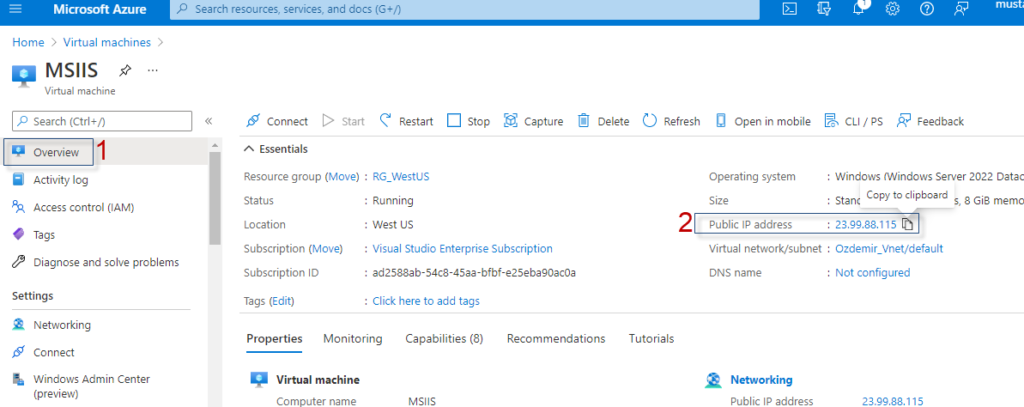Collapse the Essentials section
This screenshot has width=1024, height=407.
pos(275,149)
